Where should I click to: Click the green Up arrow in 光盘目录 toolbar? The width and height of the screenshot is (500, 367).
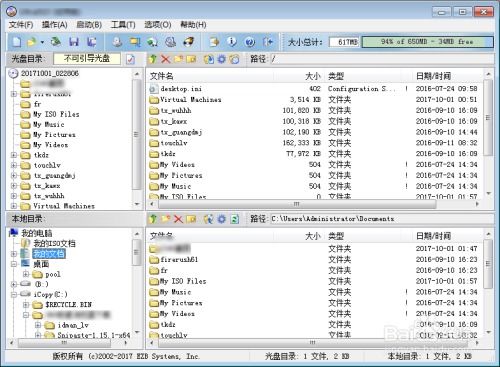pyautogui.click(x=153, y=59)
